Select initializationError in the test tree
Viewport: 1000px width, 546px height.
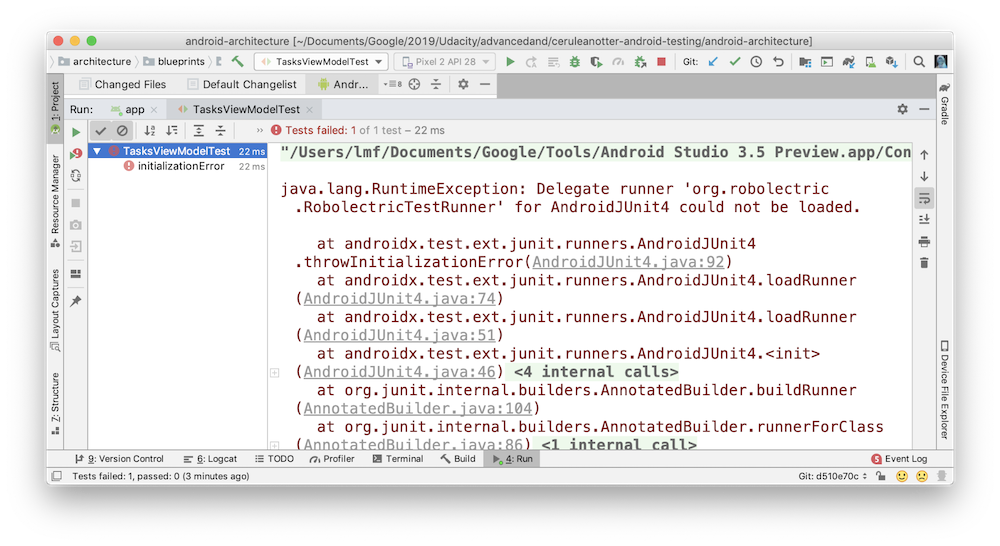(x=180, y=166)
